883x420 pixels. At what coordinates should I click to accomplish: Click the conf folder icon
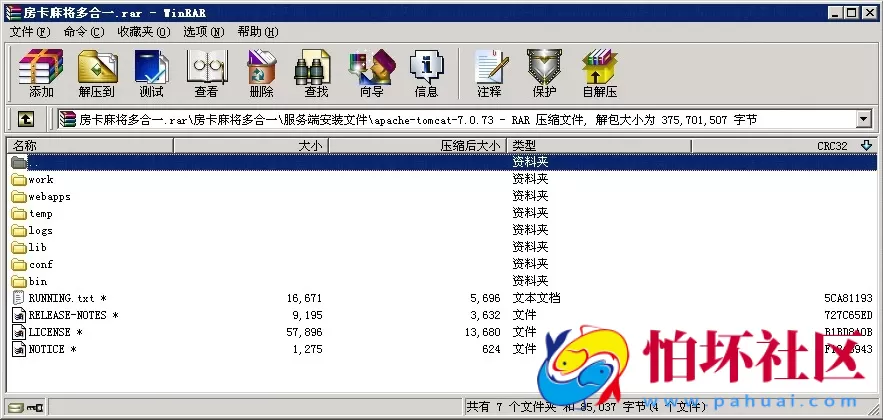click(19, 264)
